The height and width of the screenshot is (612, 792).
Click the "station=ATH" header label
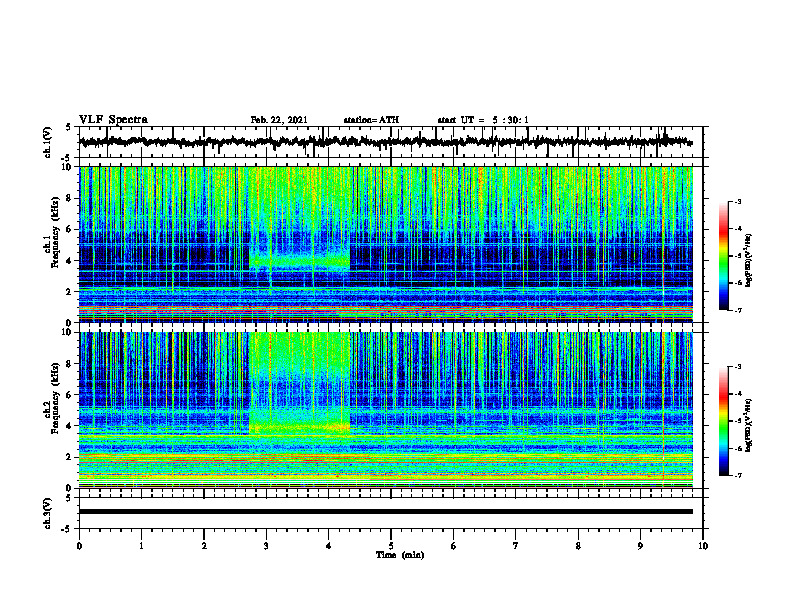point(371,120)
